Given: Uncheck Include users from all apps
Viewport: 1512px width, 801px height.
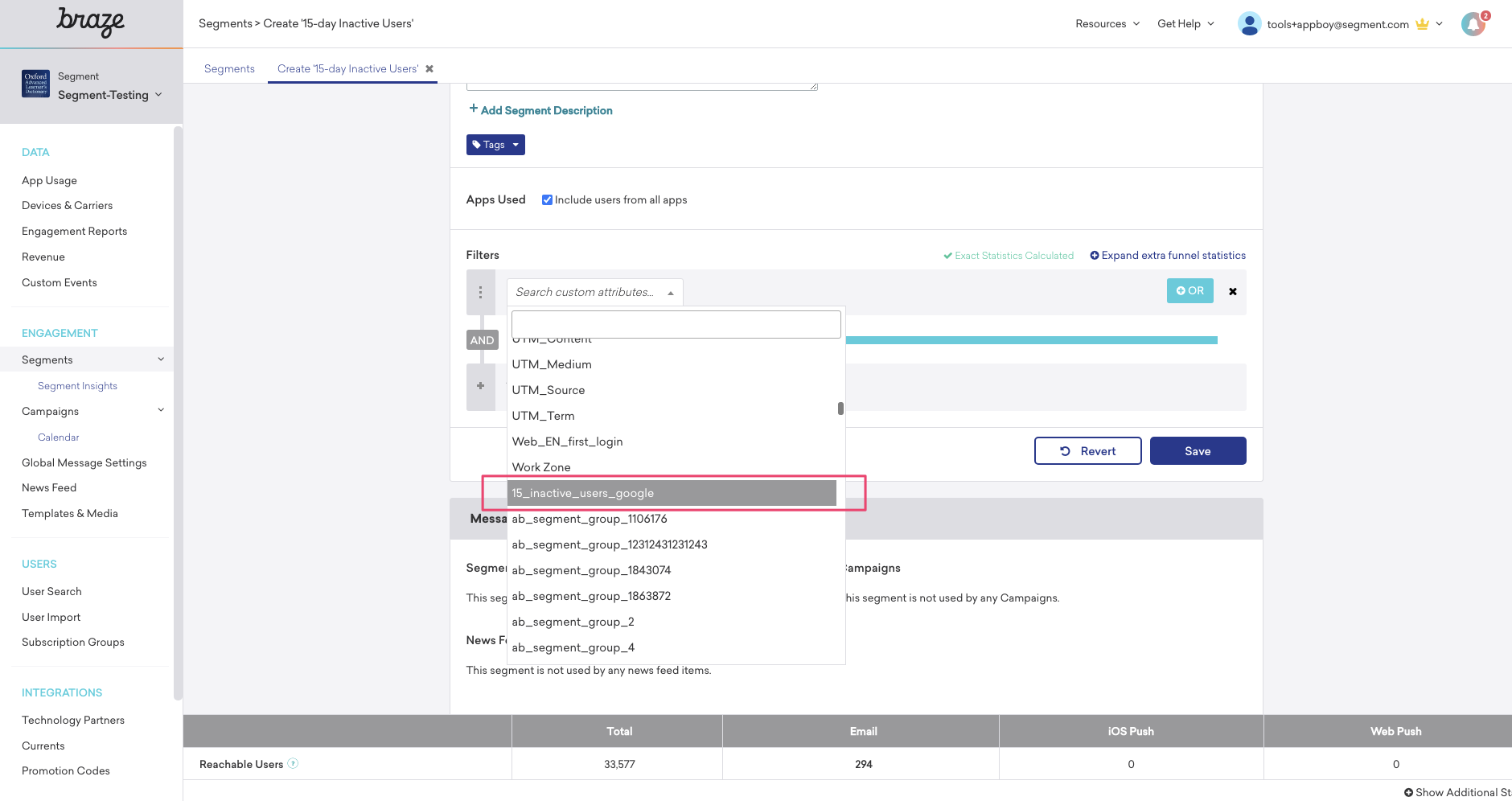Looking at the screenshot, I should point(548,199).
